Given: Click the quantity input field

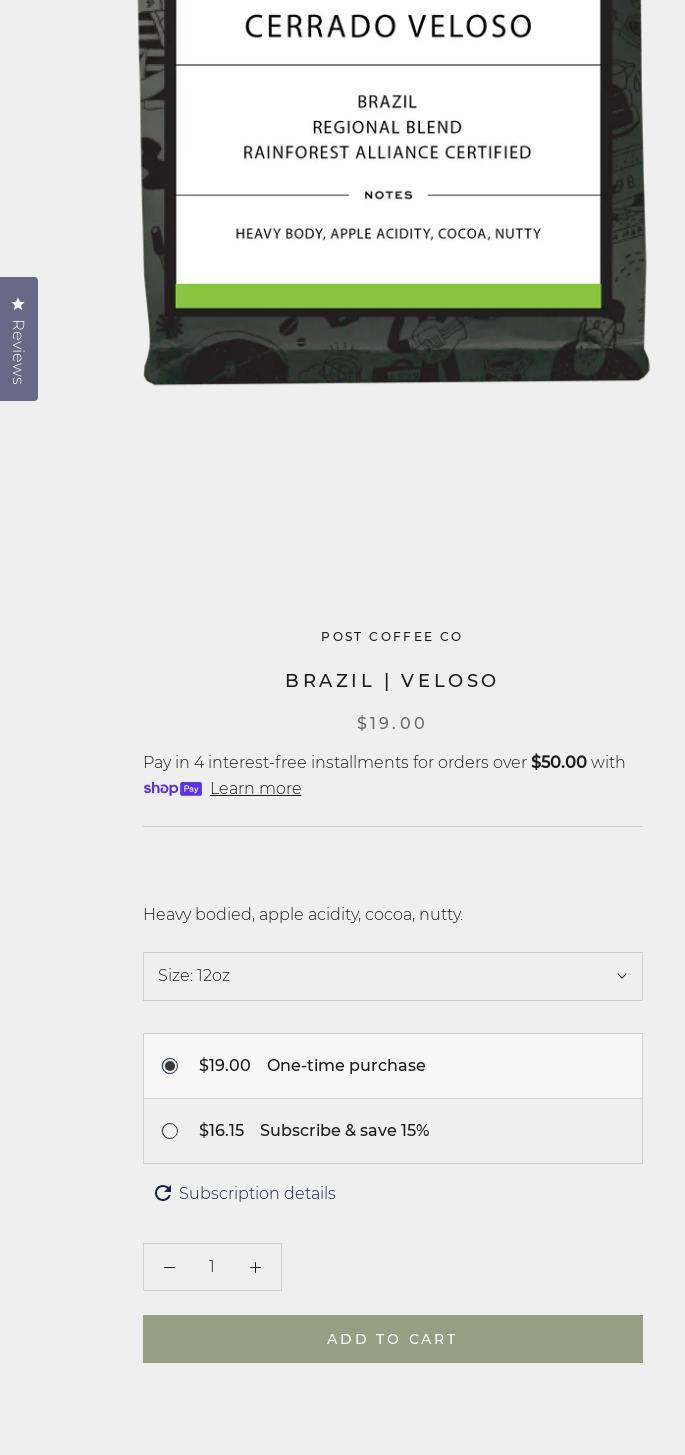Looking at the screenshot, I should tap(212, 1267).
